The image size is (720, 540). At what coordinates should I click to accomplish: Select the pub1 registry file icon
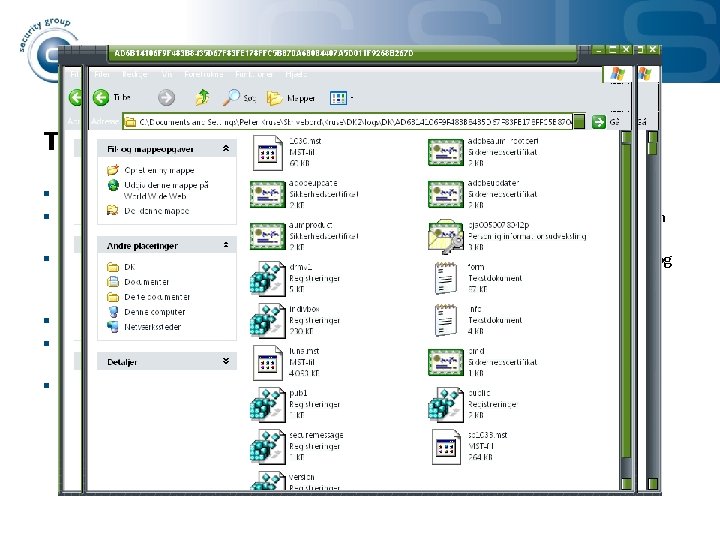click(268, 405)
